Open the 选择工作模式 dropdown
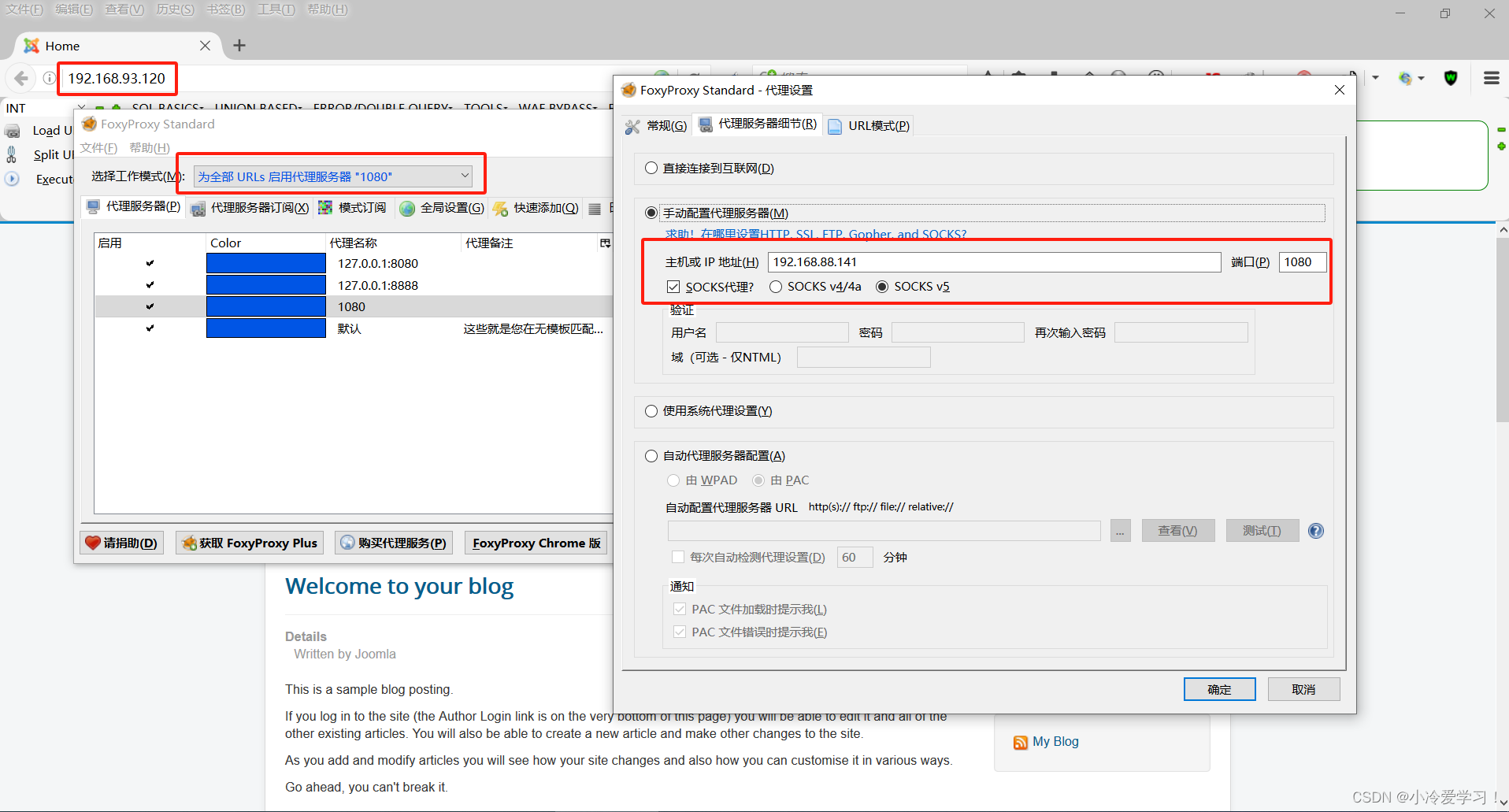Screen dimensions: 1509x812 (333, 176)
